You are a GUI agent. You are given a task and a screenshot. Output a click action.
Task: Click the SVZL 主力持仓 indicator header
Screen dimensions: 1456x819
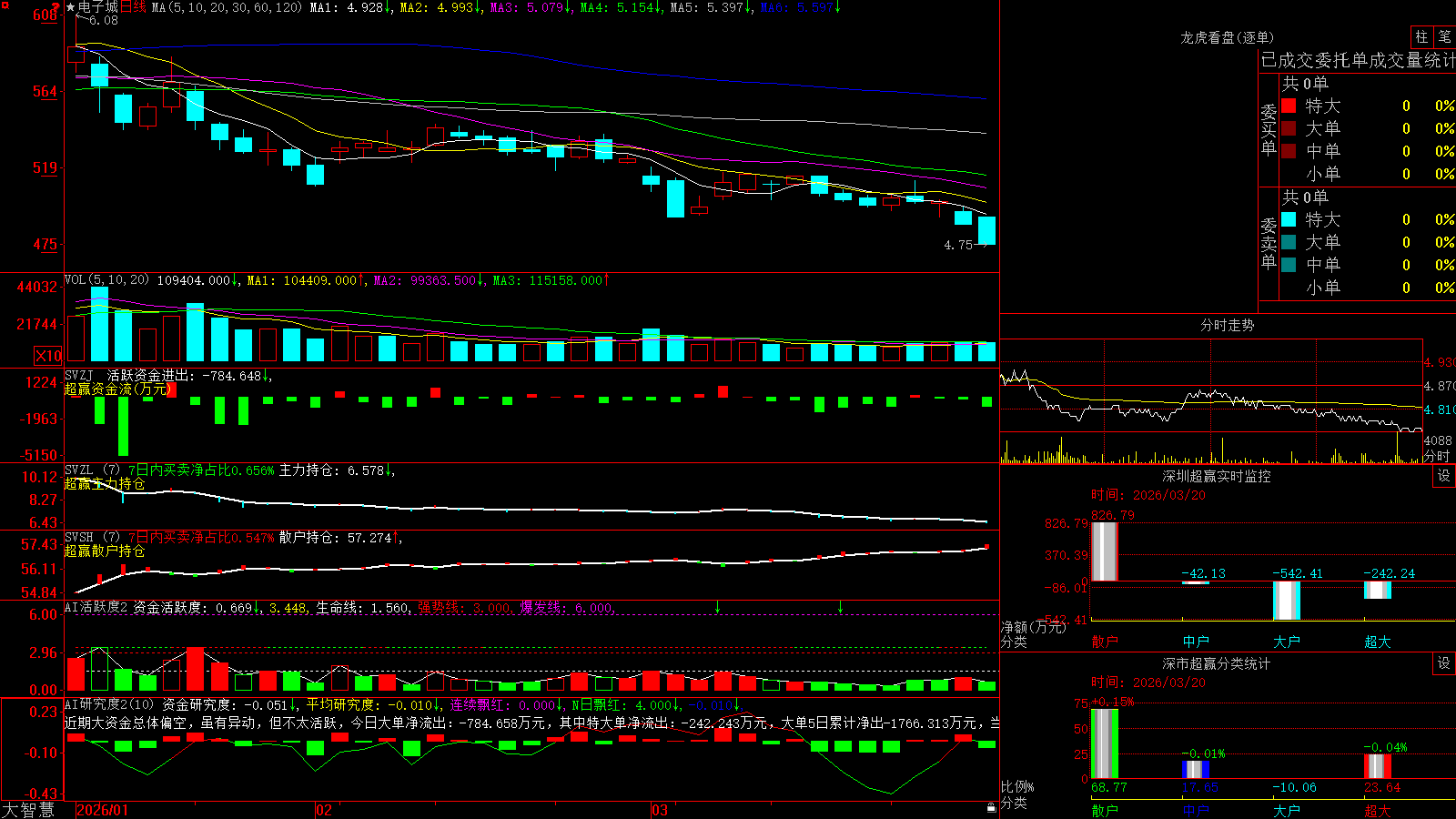pyautogui.click(x=229, y=470)
